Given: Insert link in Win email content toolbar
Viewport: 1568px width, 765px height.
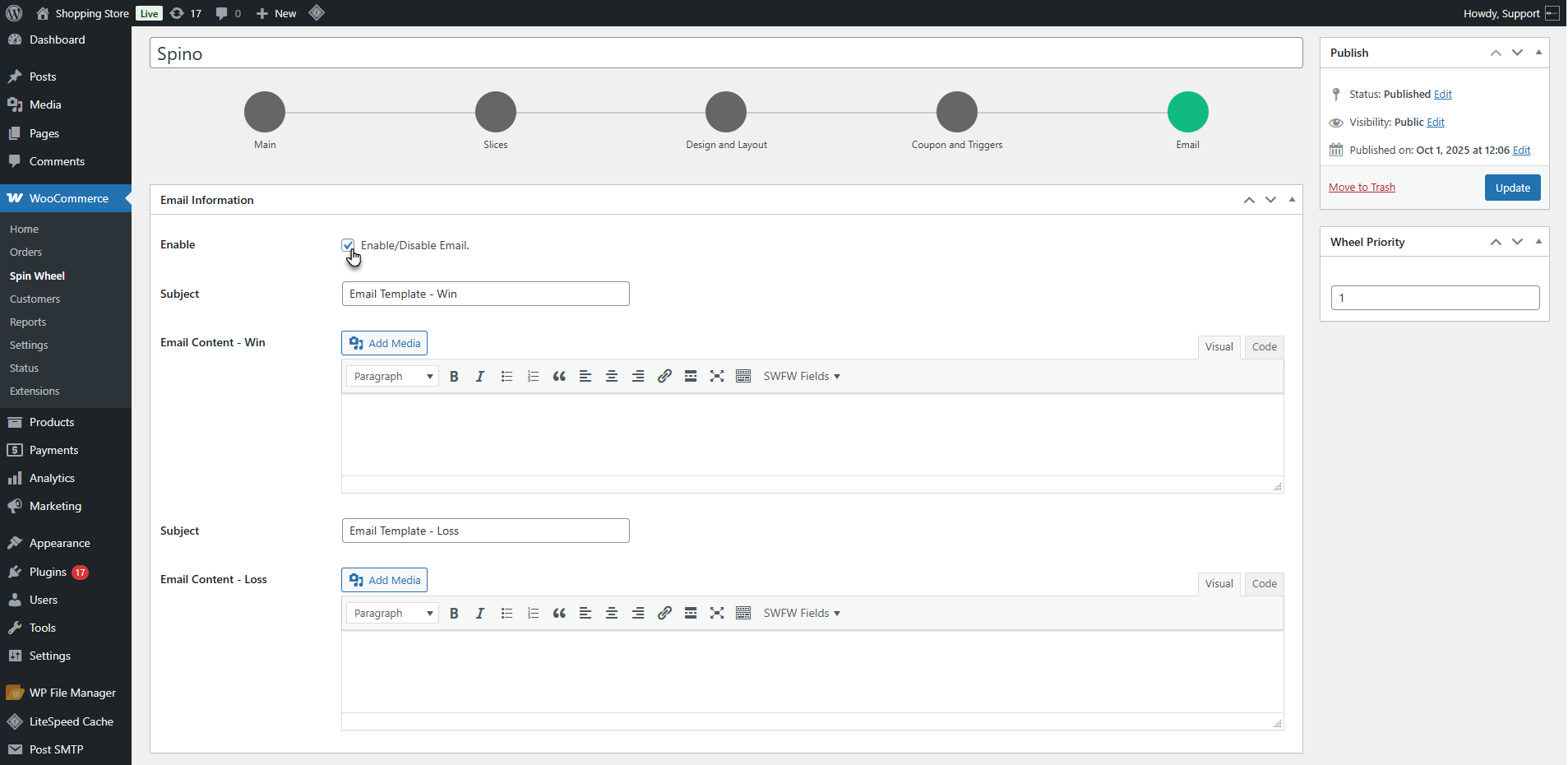Looking at the screenshot, I should coord(664,377).
